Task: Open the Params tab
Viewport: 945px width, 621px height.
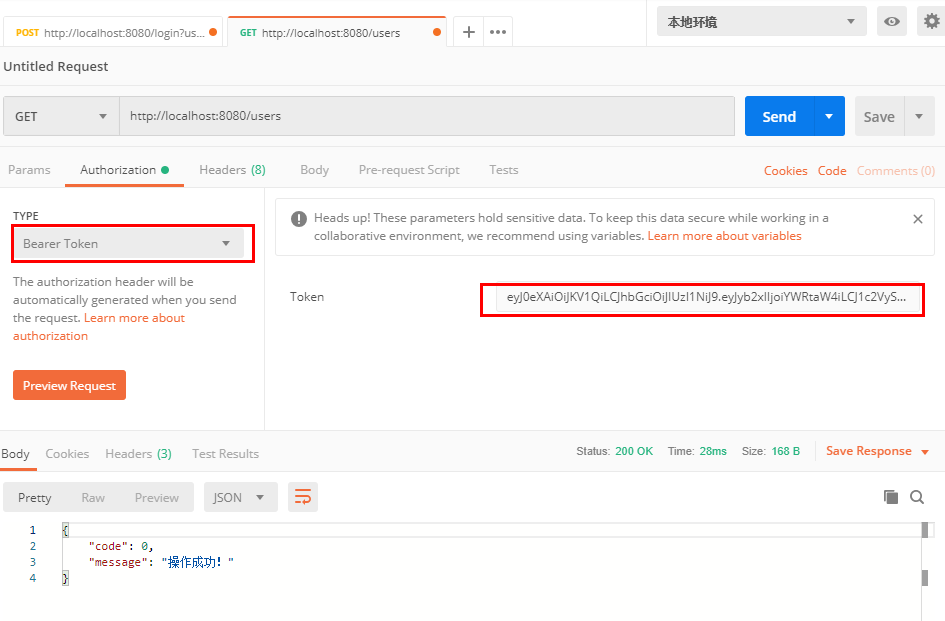Action: click(29, 170)
